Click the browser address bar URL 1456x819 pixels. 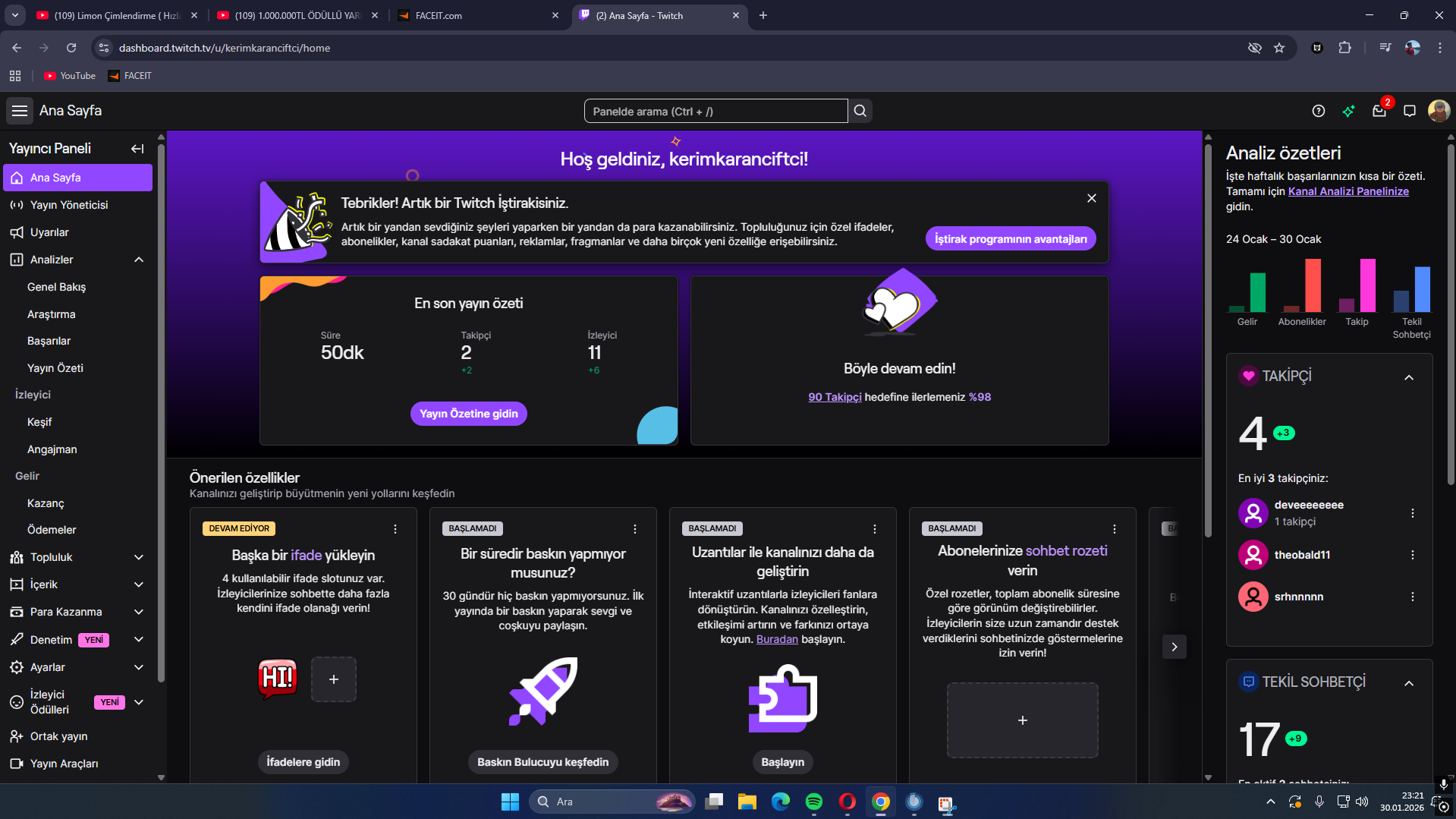click(x=225, y=48)
